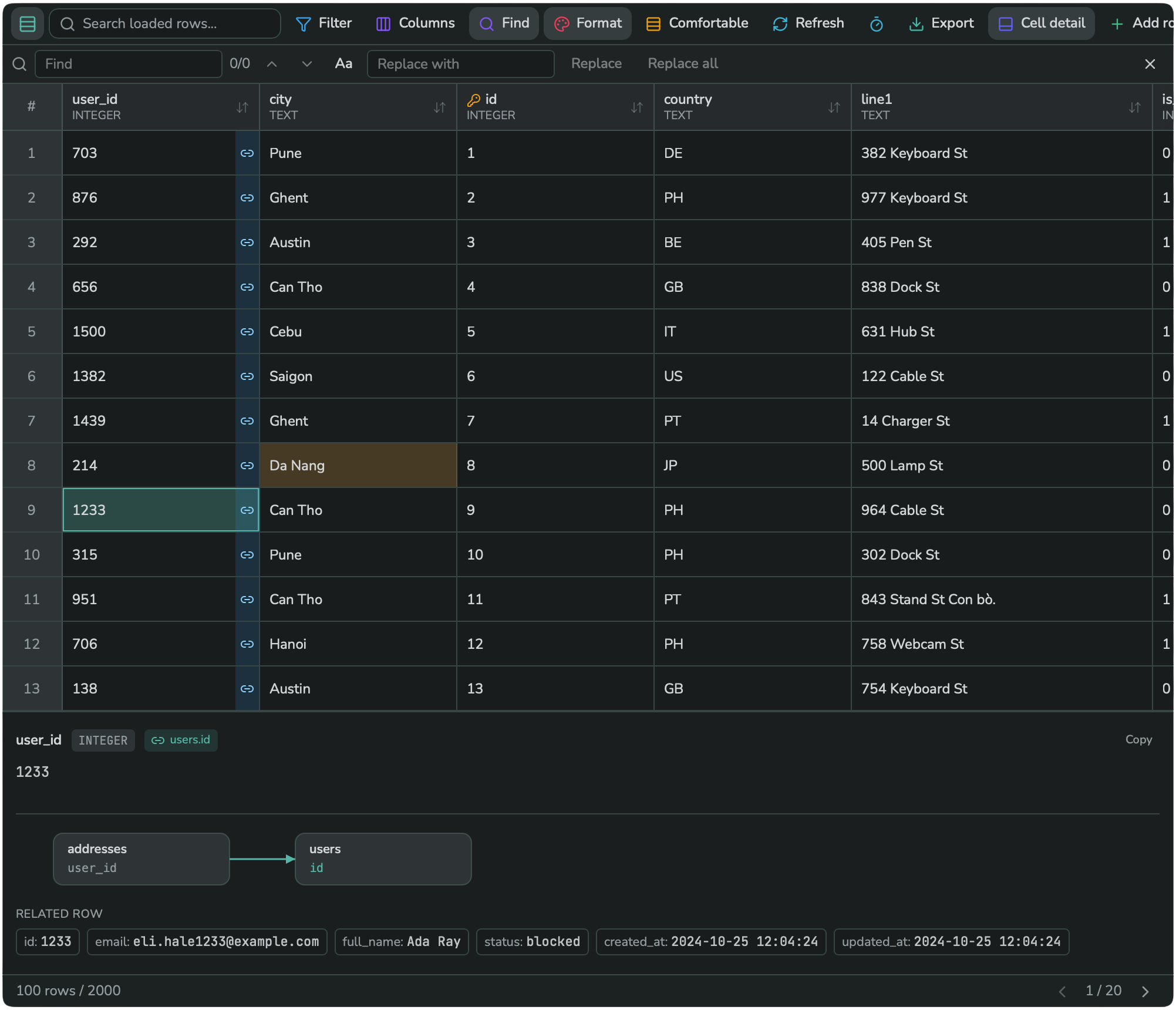Follow foreign key link for user_id 214
Viewport: 1176px width, 1010px height.
tap(247, 466)
